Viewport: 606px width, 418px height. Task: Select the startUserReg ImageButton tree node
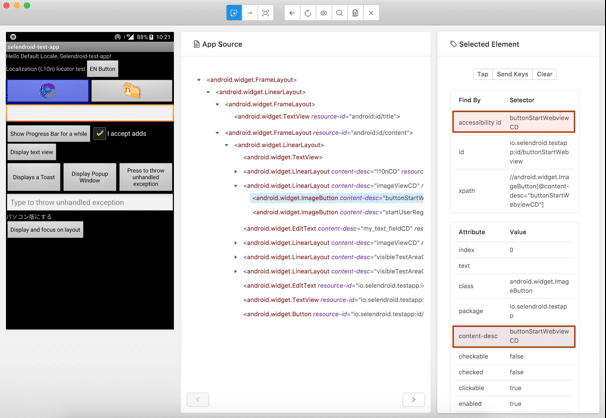click(x=340, y=212)
